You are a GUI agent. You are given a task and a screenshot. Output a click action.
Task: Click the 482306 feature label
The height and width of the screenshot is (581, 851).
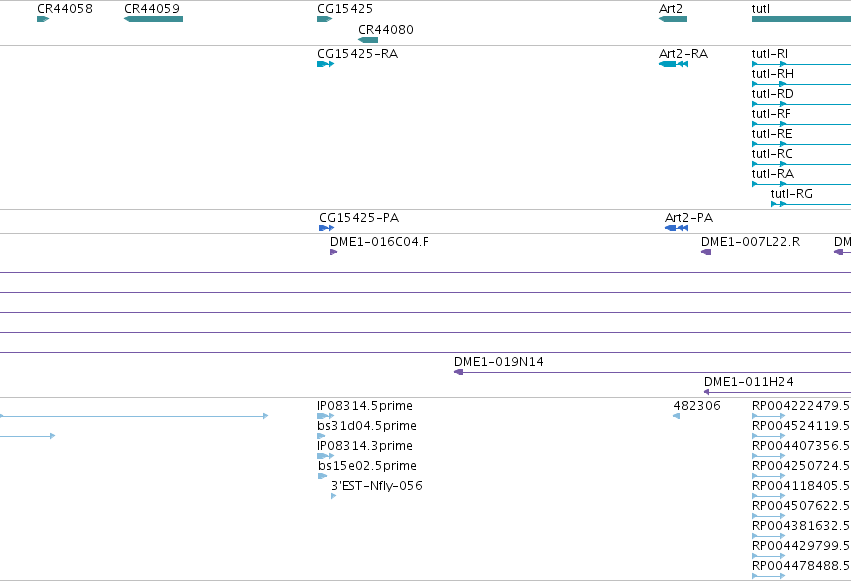(697, 406)
